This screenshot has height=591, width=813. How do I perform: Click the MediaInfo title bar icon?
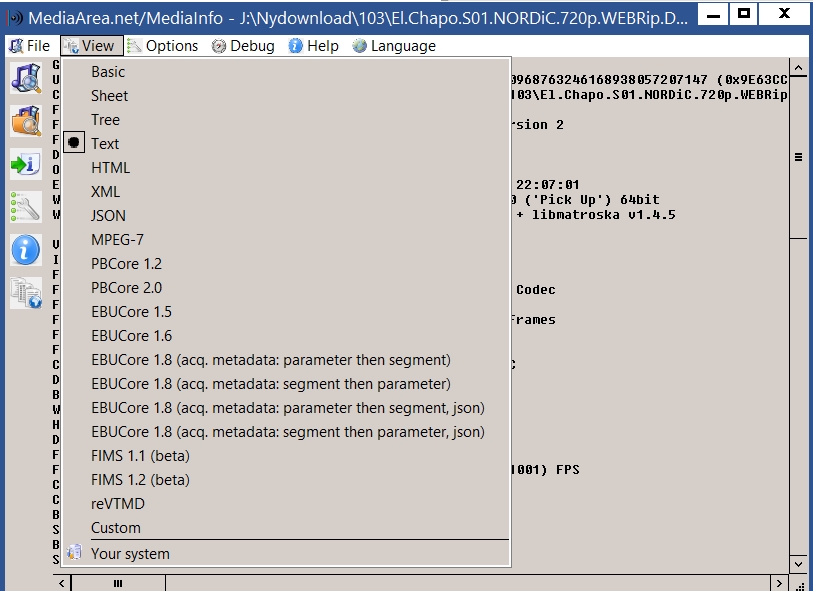coord(15,19)
